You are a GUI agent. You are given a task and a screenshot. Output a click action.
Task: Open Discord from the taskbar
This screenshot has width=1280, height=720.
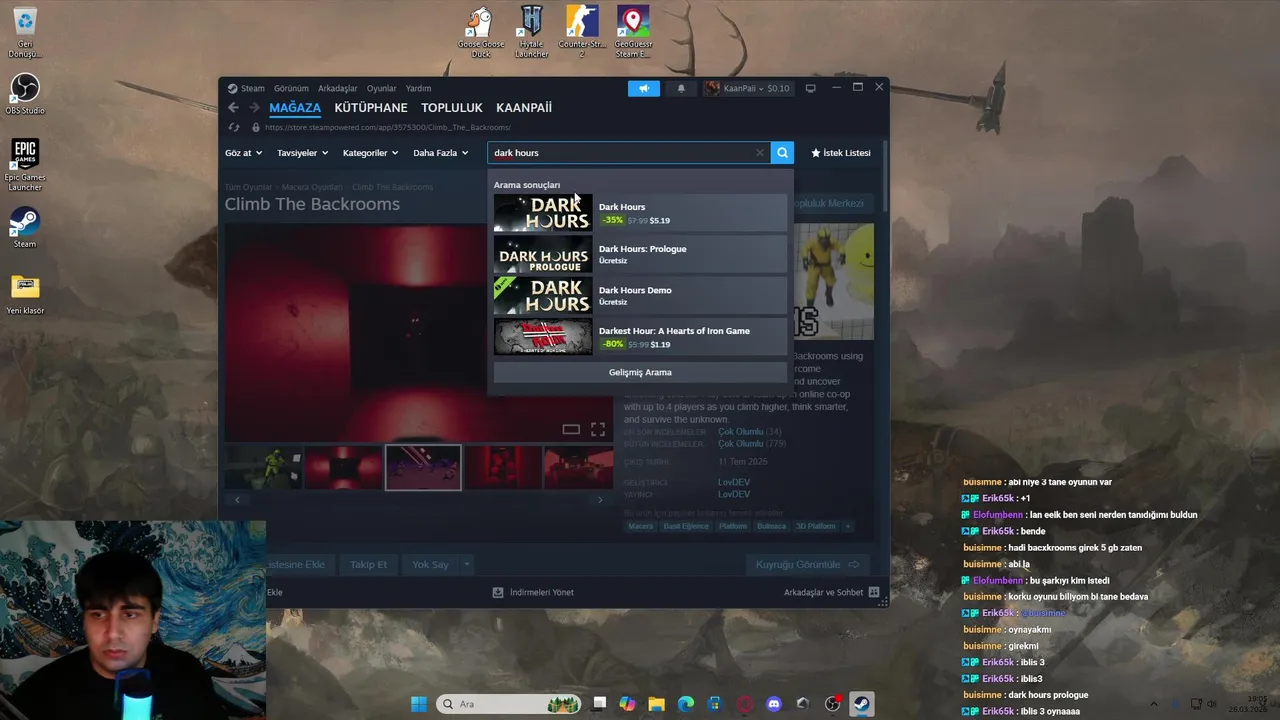click(x=773, y=704)
